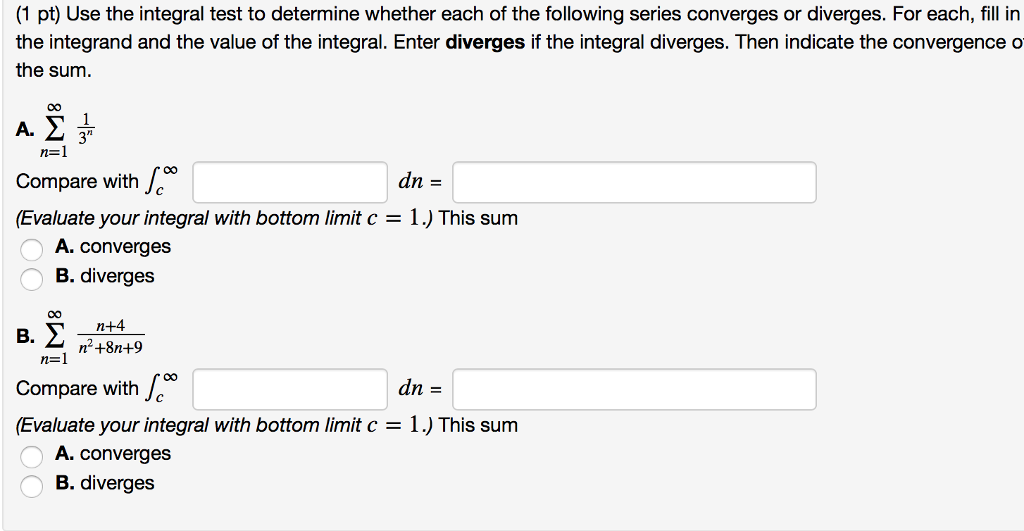Focus the integrand field for series A
Screen dimensions: 1024x531
290,182
